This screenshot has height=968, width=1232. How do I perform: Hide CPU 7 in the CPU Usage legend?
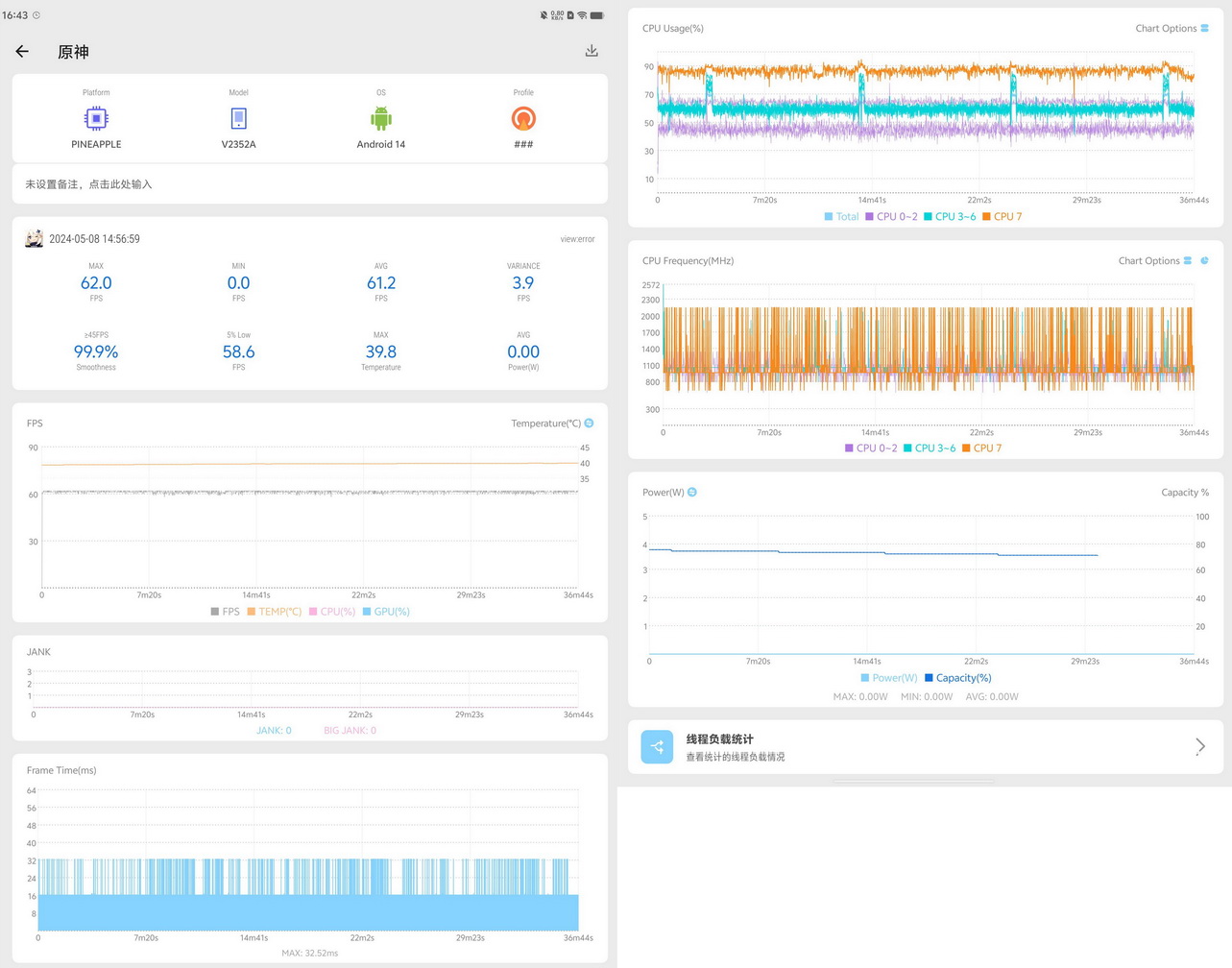[x=1003, y=217]
